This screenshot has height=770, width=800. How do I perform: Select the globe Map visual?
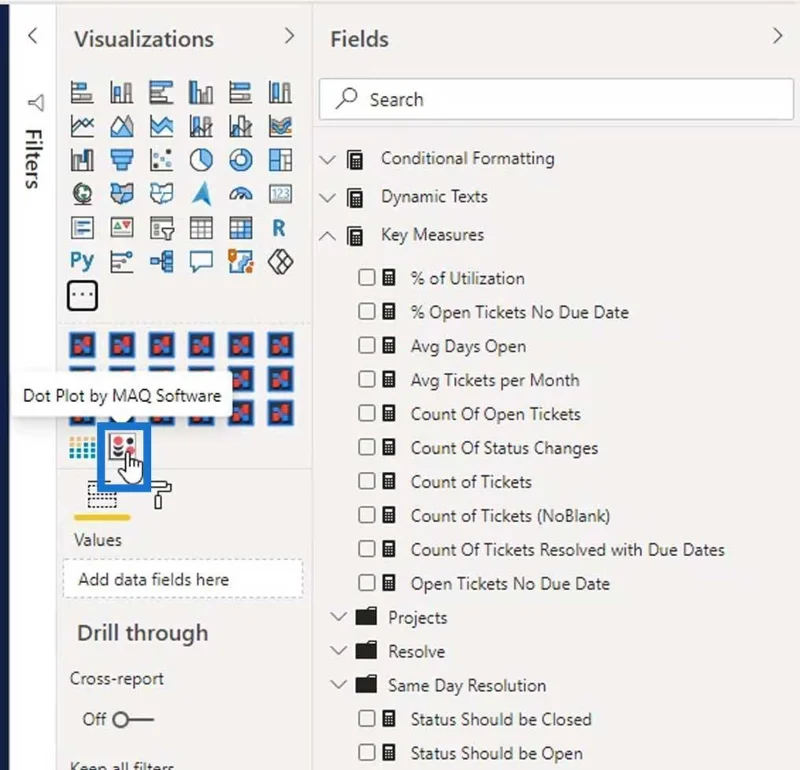(82, 194)
